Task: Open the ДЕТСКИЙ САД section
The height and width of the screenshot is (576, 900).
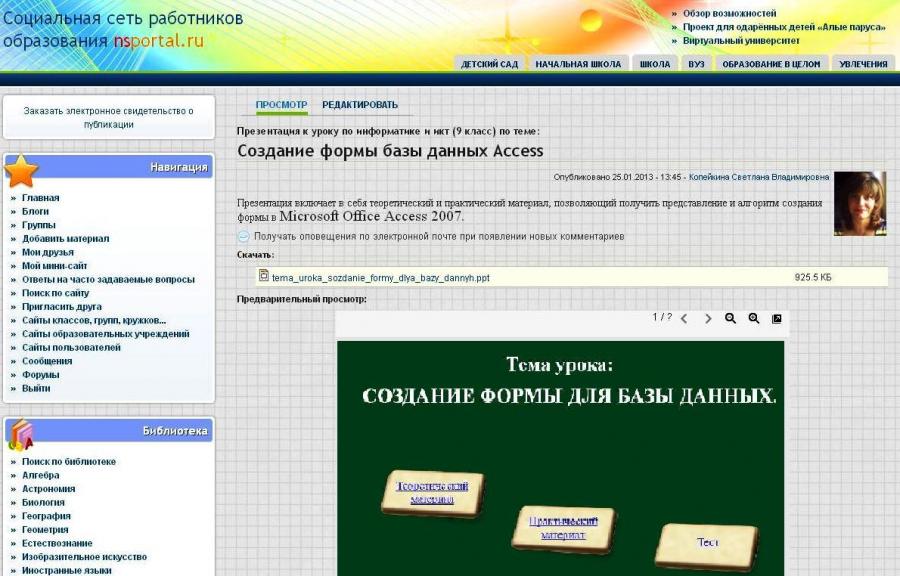Action: coord(489,64)
